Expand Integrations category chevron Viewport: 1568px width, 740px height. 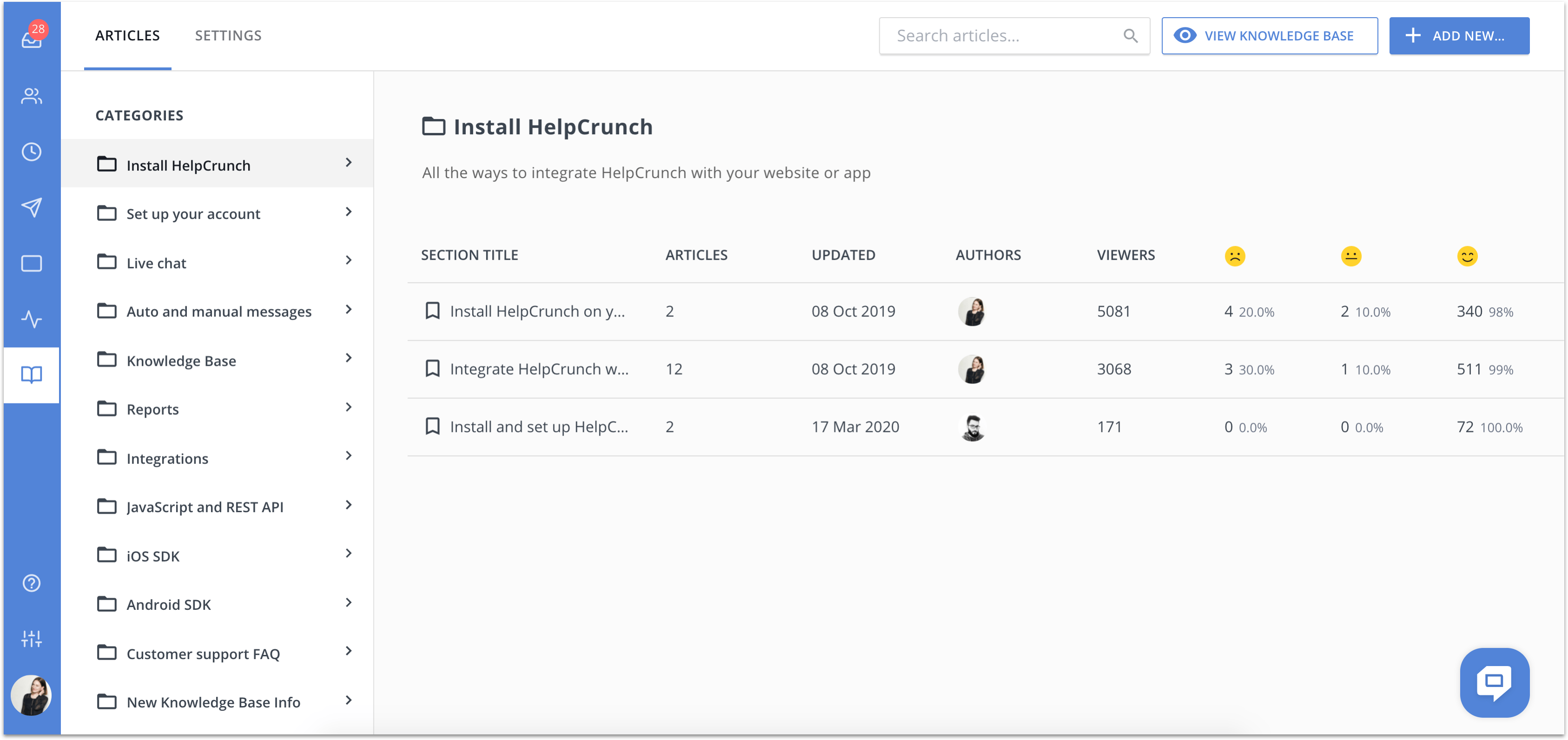[x=348, y=456]
